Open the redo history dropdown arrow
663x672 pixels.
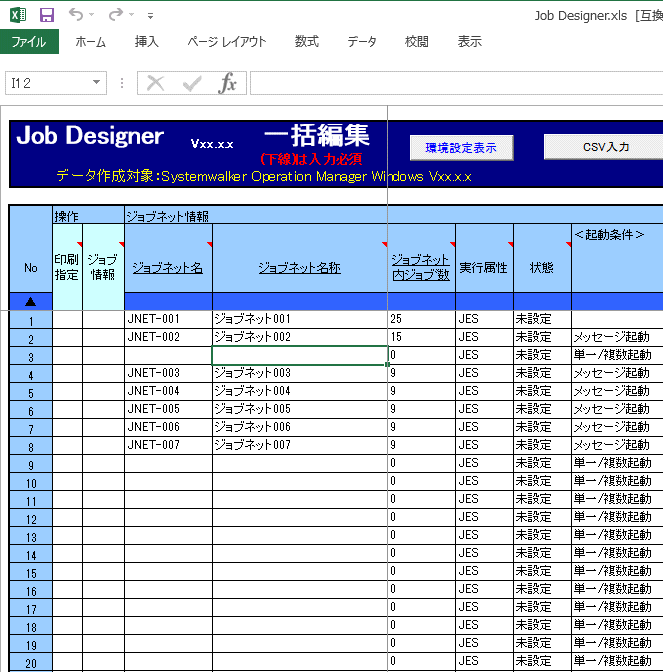pos(132,15)
